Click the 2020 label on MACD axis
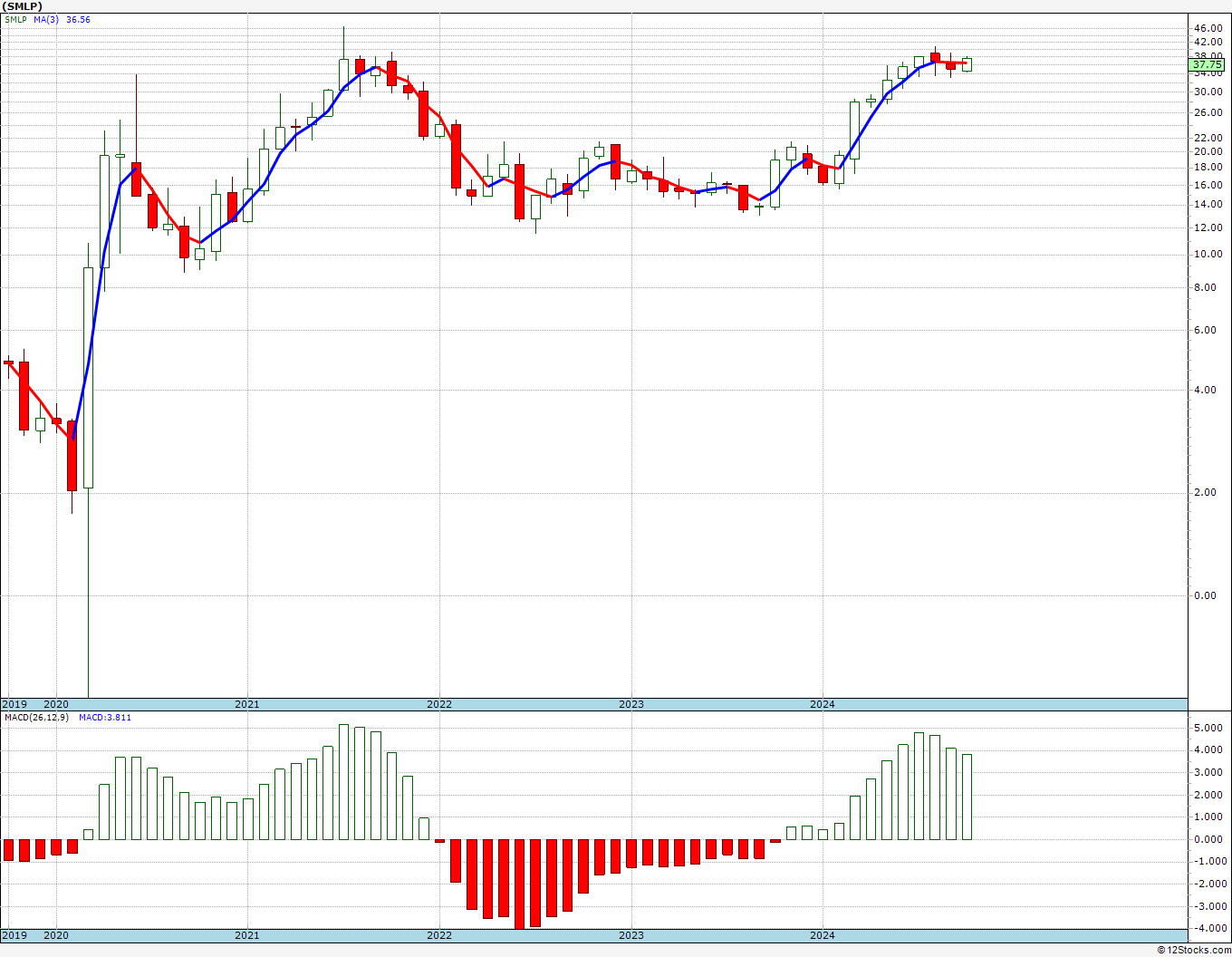 pyautogui.click(x=56, y=935)
